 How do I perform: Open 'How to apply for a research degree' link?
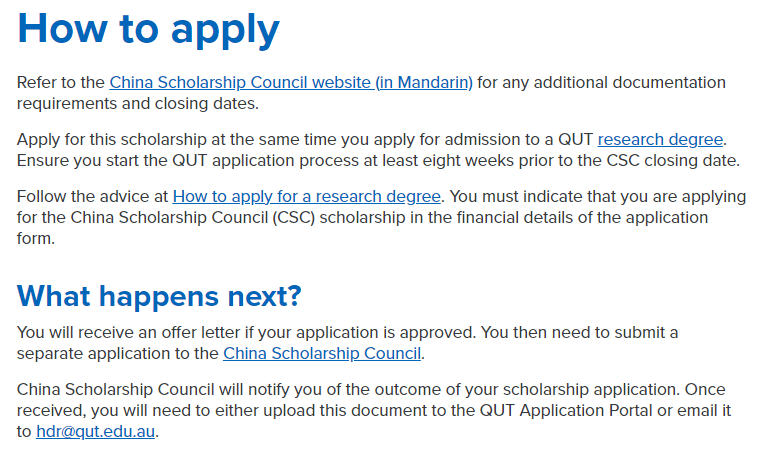coord(307,197)
